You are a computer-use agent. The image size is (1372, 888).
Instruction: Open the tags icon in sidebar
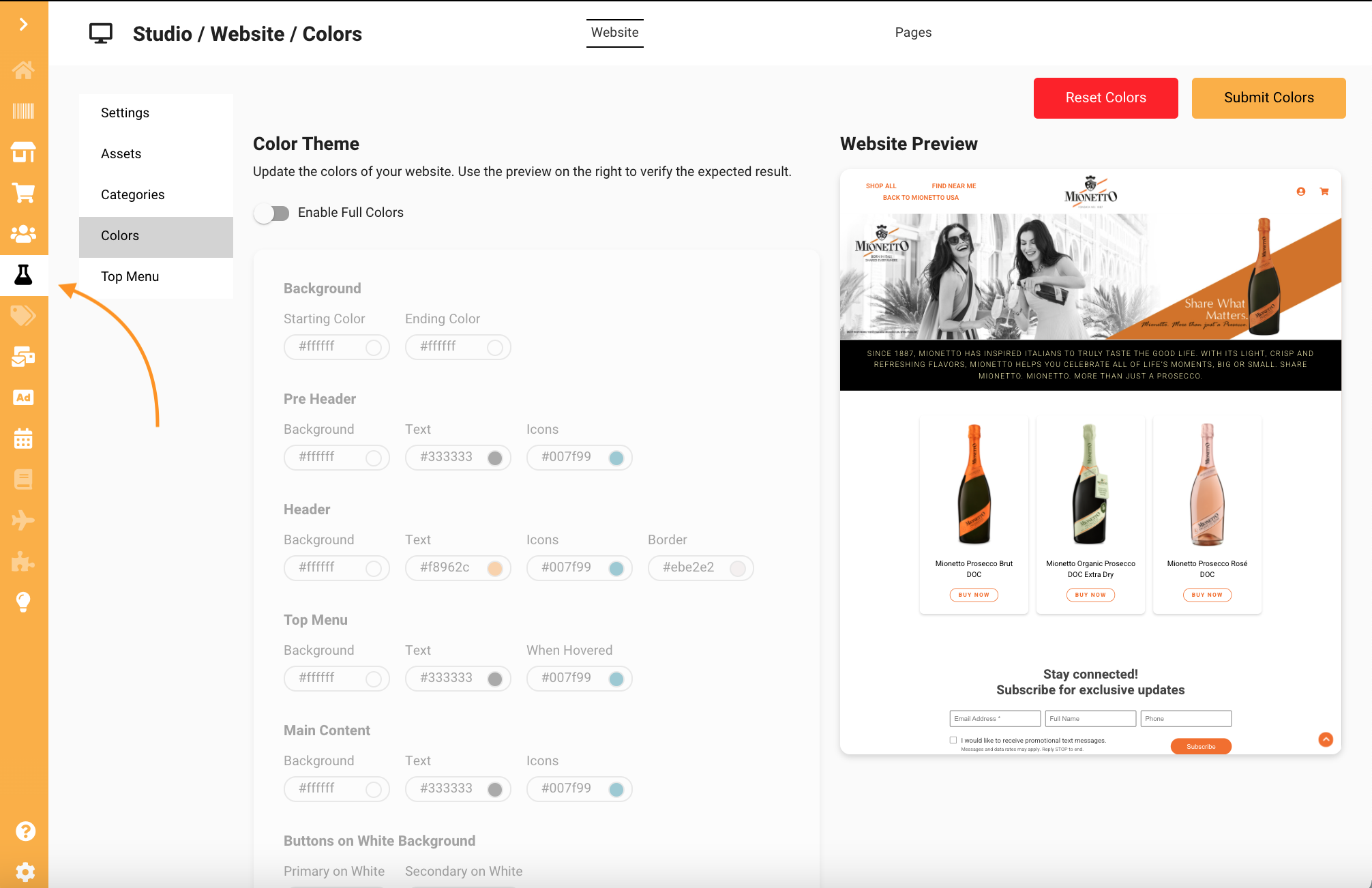point(24,316)
